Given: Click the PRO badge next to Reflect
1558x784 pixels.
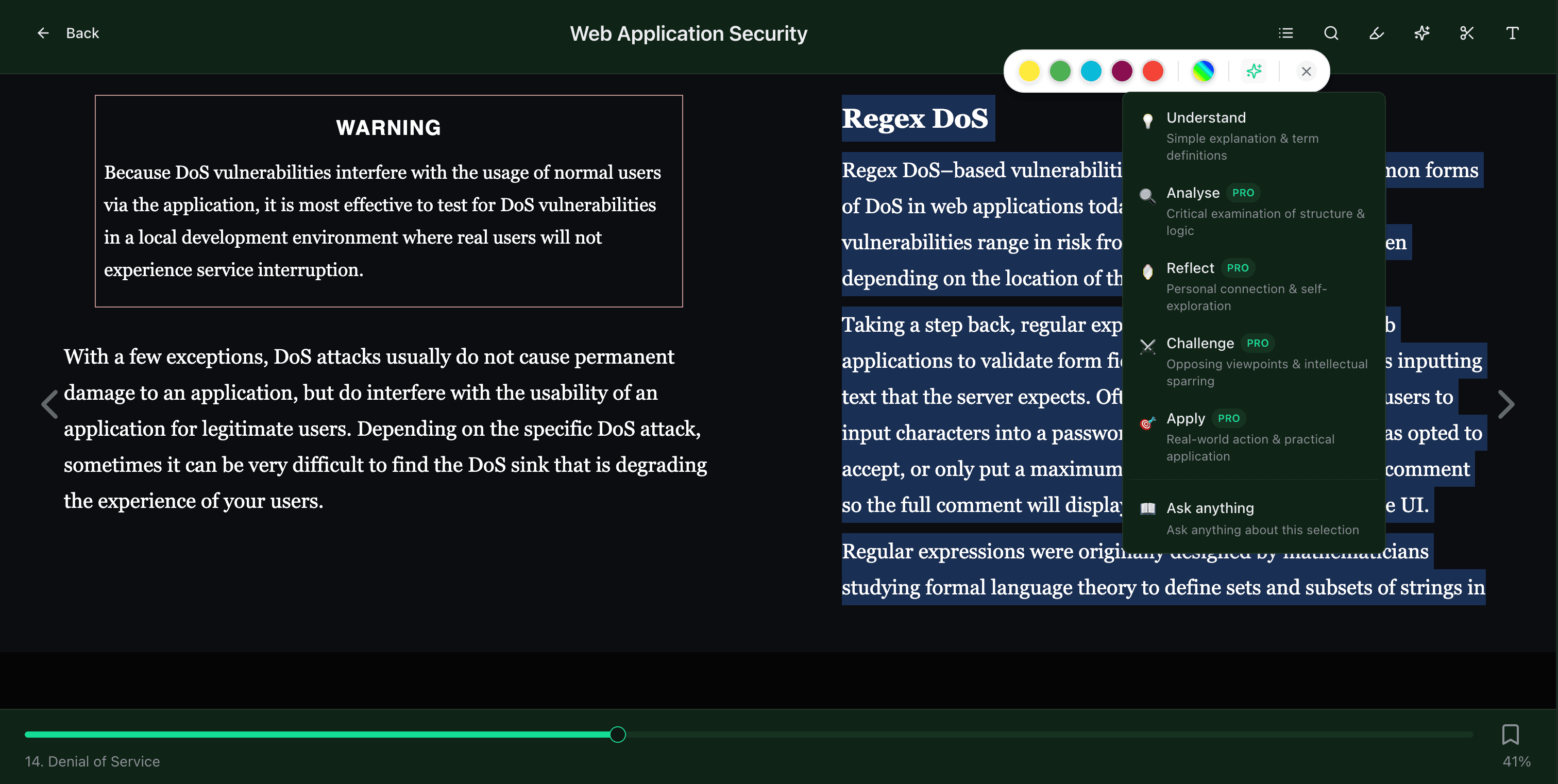Looking at the screenshot, I should [1238, 268].
